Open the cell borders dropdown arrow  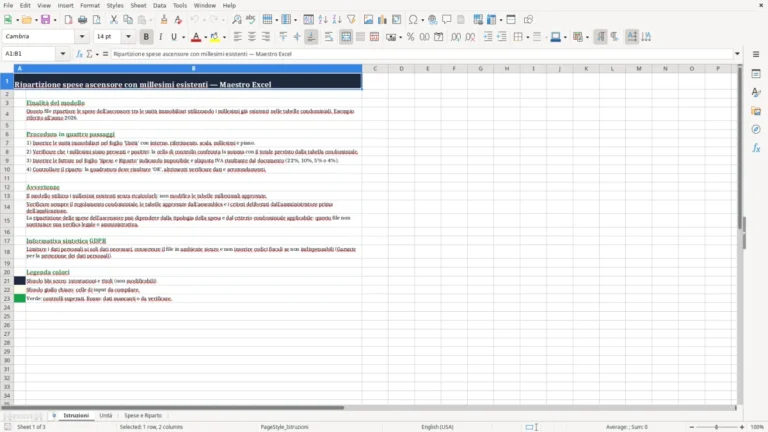pos(528,37)
